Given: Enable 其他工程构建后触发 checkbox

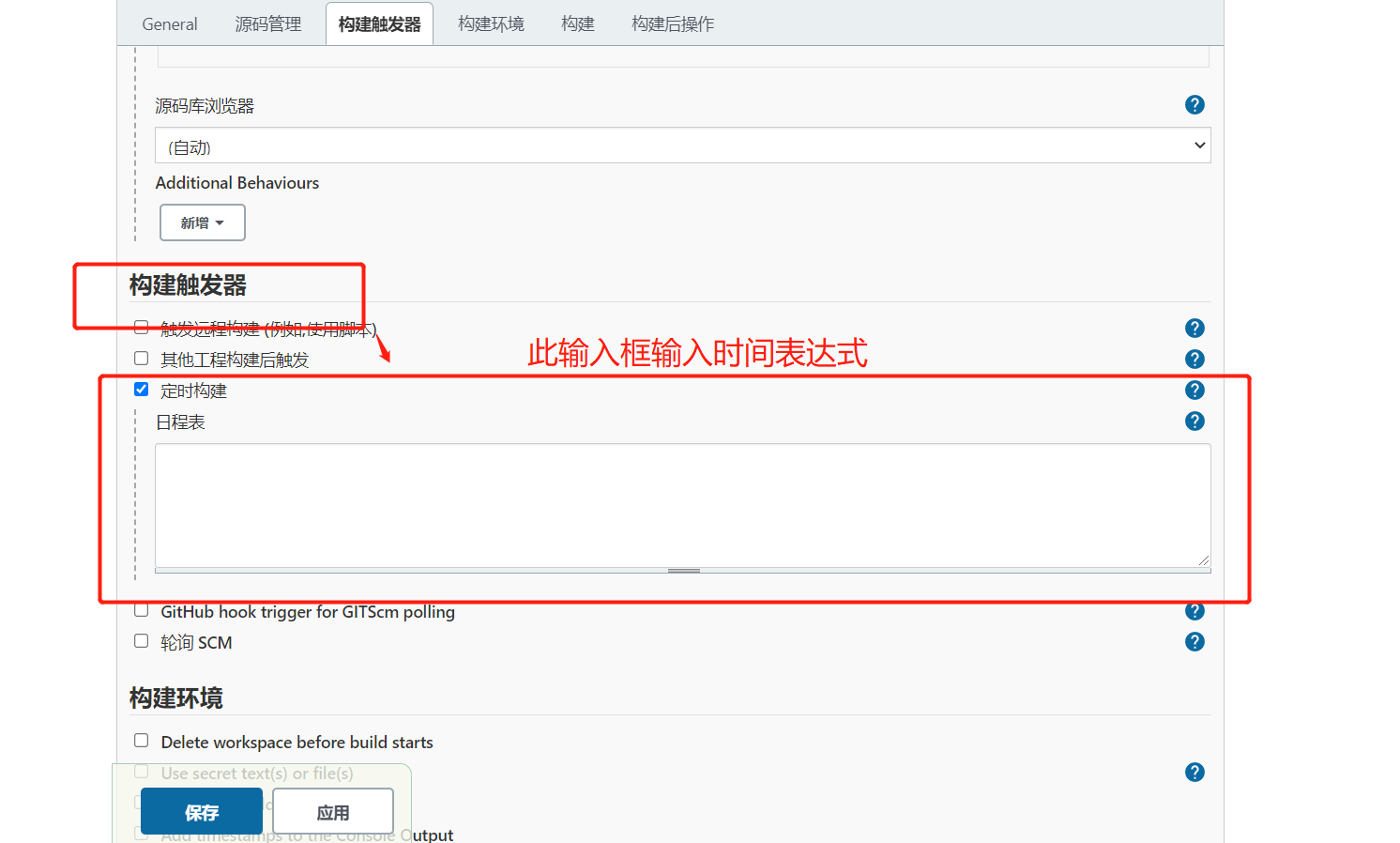Looking at the screenshot, I should tap(142, 359).
